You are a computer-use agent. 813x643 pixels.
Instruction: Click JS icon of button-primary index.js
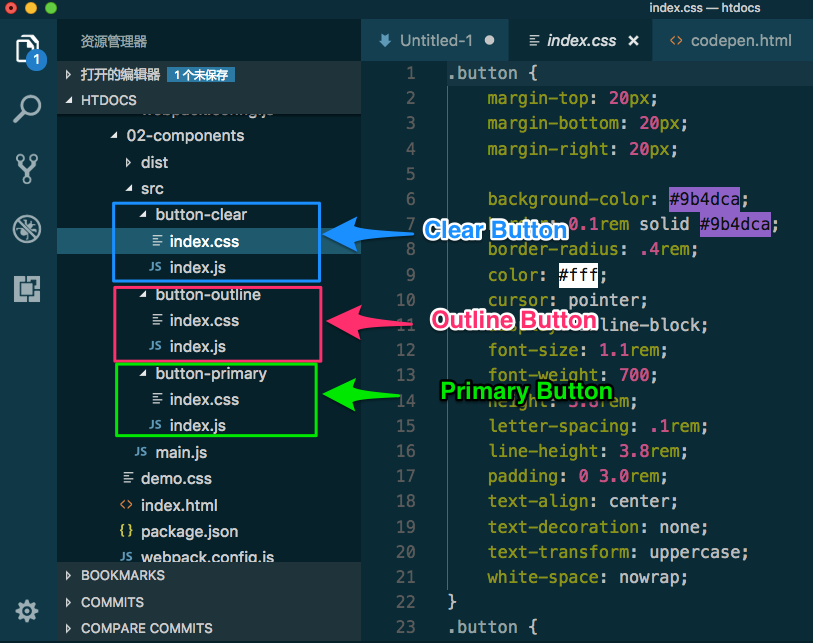pos(155,425)
